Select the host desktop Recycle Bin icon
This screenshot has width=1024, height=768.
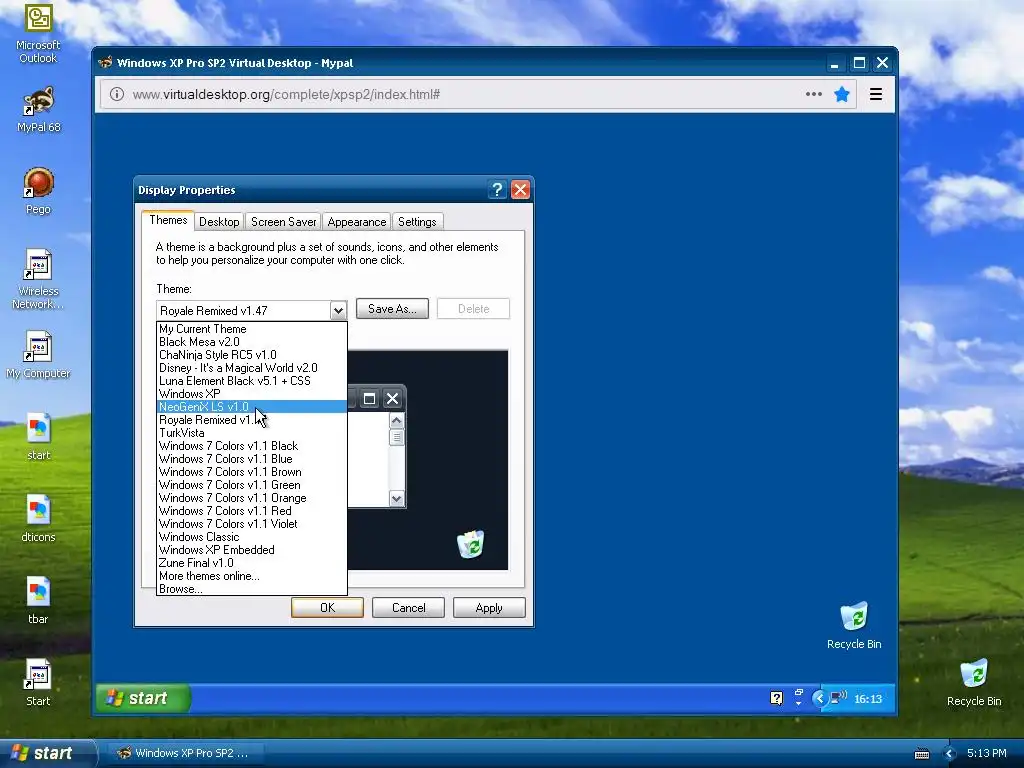(974, 683)
